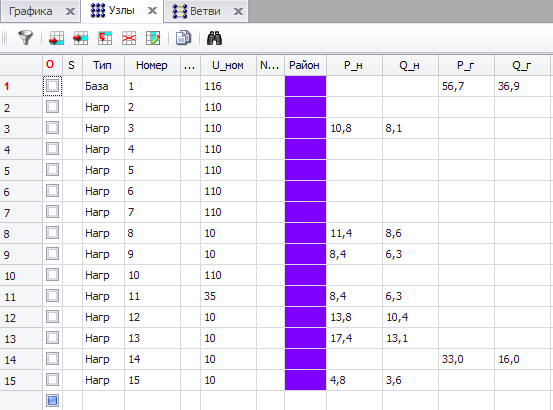Image resolution: width=553 pixels, height=410 pixels.
Task: Toggle the O checkbox for node 5
Action: 53,170
